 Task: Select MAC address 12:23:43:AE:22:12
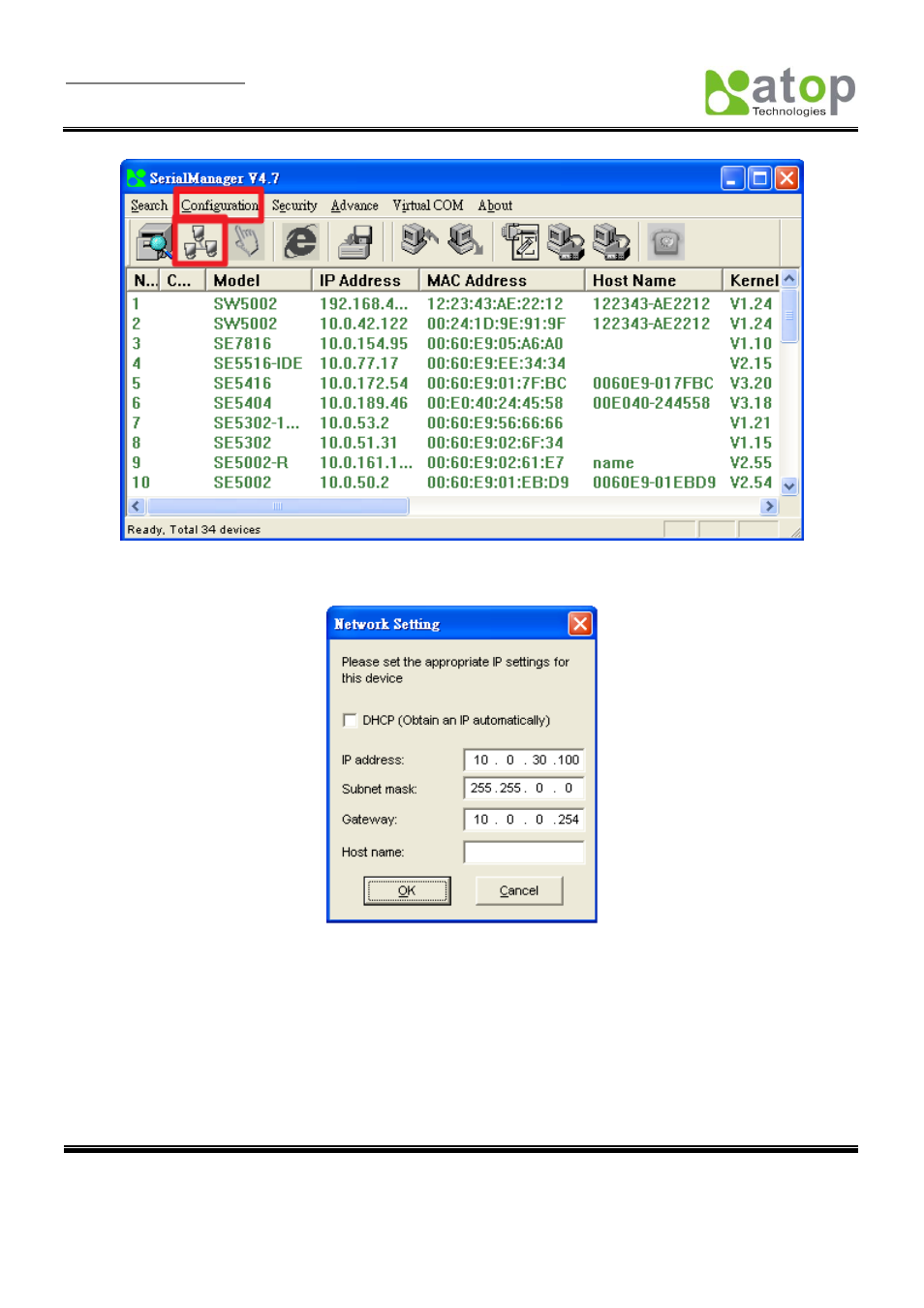pos(495,304)
